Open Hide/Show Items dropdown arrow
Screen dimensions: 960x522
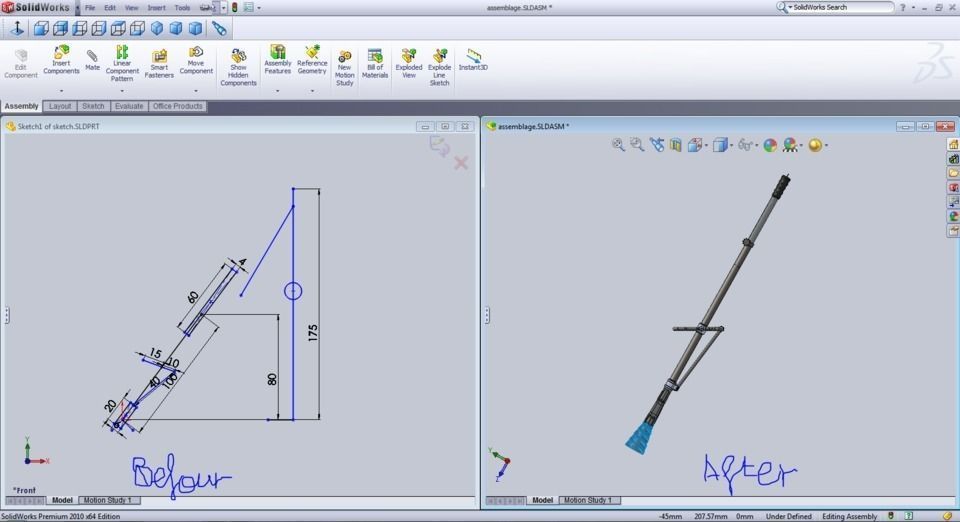(x=757, y=146)
